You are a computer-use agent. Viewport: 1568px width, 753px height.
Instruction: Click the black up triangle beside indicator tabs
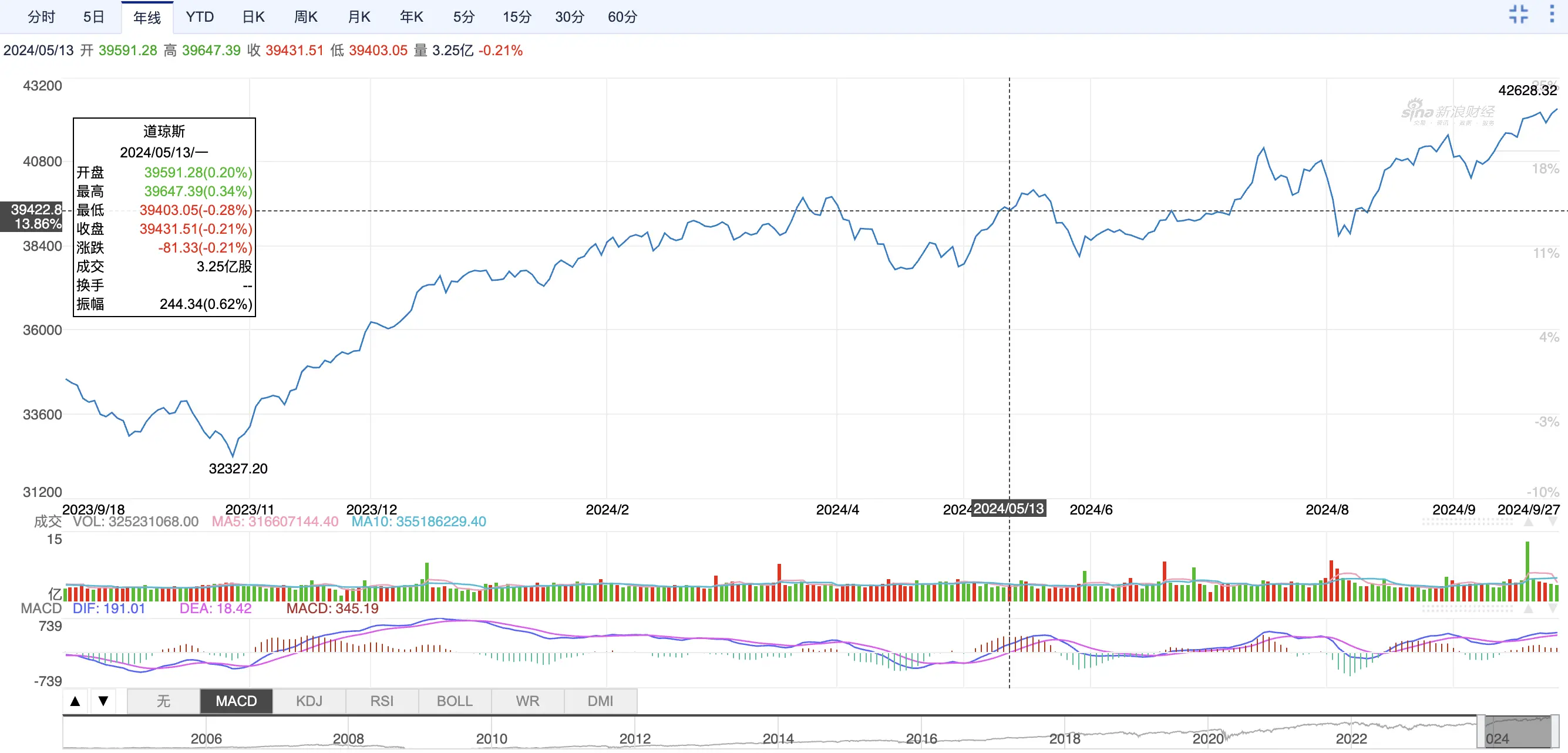click(76, 701)
